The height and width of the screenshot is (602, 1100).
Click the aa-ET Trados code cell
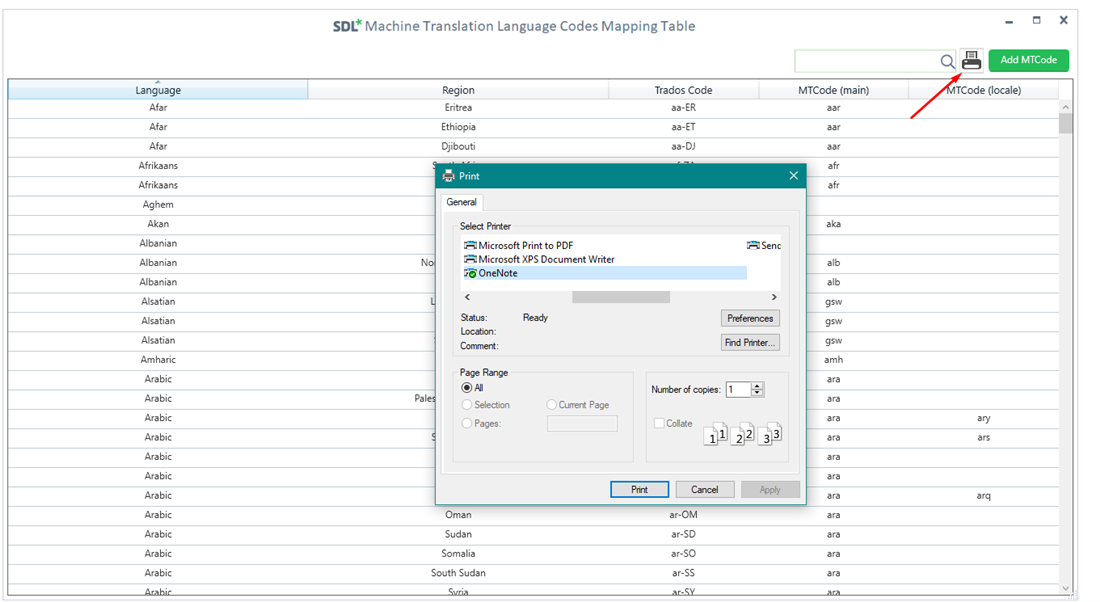tap(683, 127)
